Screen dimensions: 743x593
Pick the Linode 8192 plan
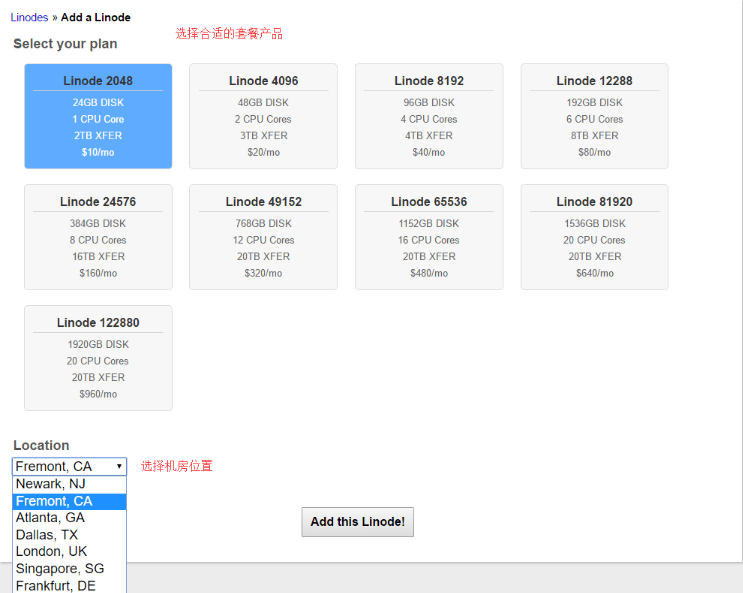click(x=428, y=115)
